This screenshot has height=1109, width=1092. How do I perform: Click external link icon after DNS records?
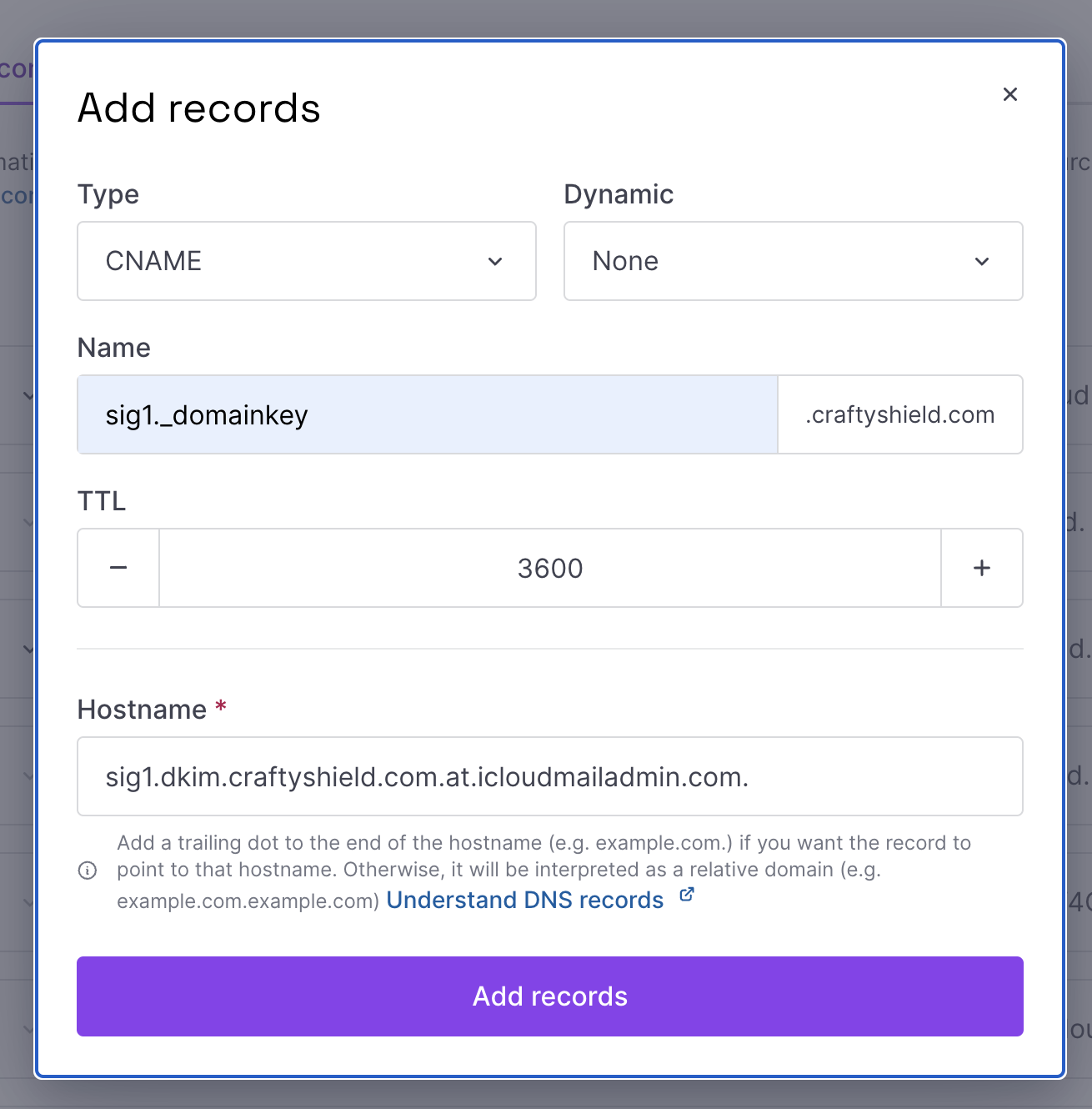[x=687, y=895]
